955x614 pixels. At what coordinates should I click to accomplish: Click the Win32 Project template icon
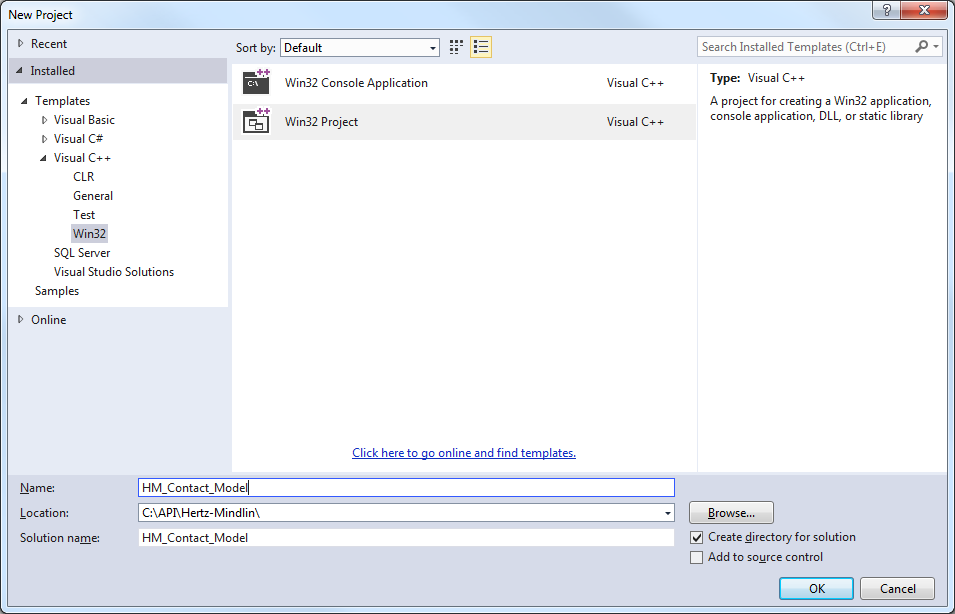[257, 122]
